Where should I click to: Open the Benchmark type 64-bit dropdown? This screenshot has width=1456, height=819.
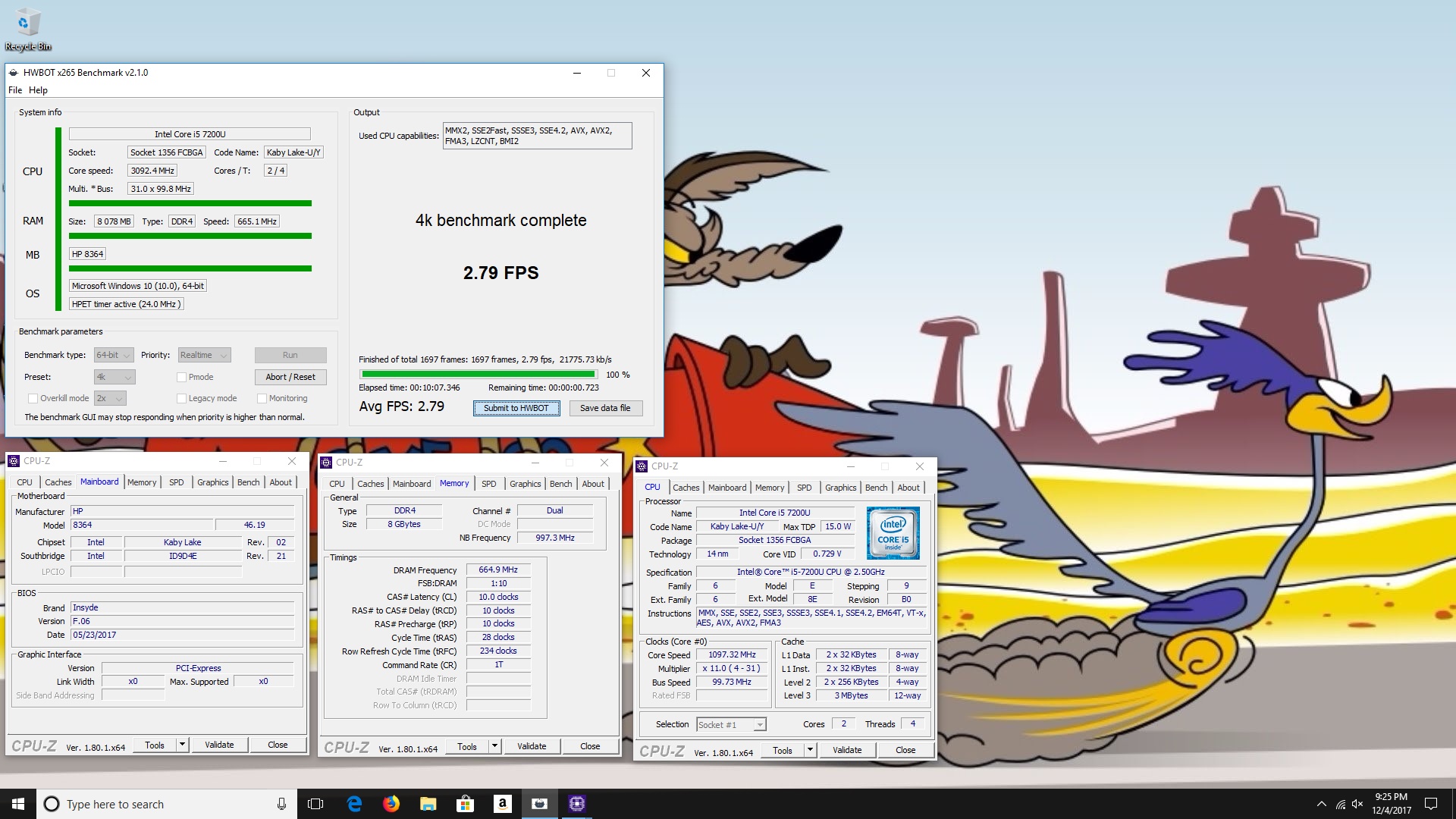(x=114, y=355)
